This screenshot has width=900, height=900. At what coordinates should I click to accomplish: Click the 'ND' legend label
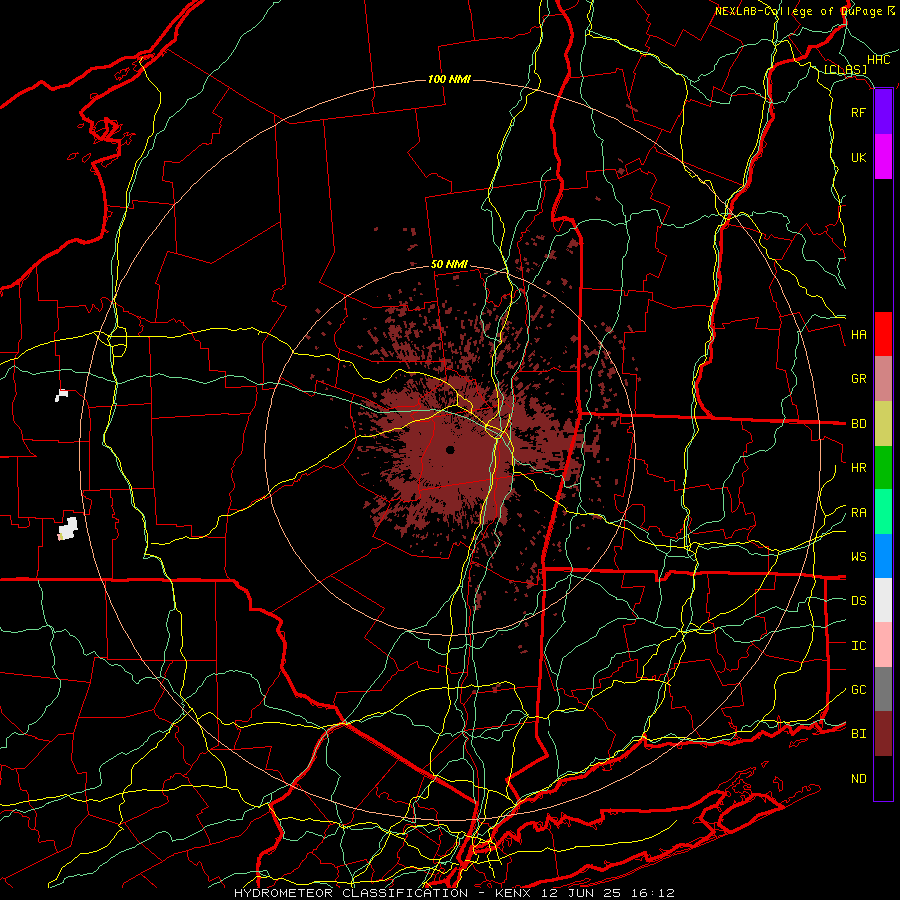tap(858, 779)
